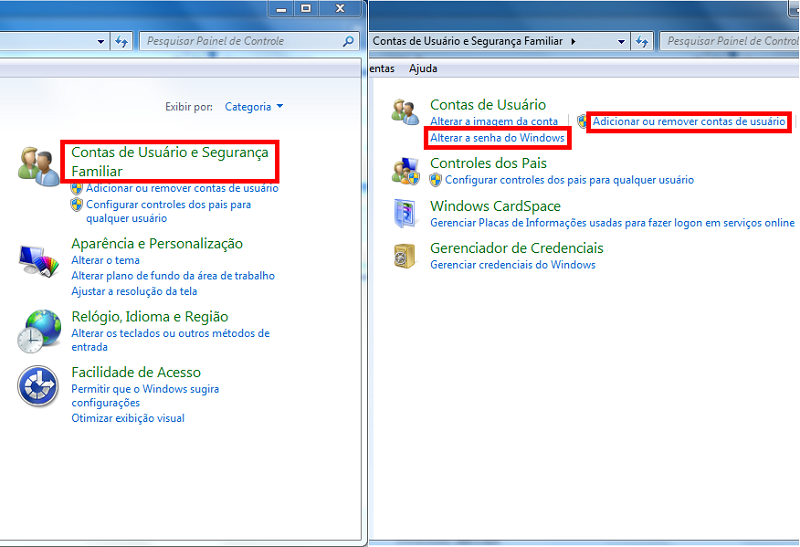
Task: Click the refresh button in right window
Action: tap(642, 41)
